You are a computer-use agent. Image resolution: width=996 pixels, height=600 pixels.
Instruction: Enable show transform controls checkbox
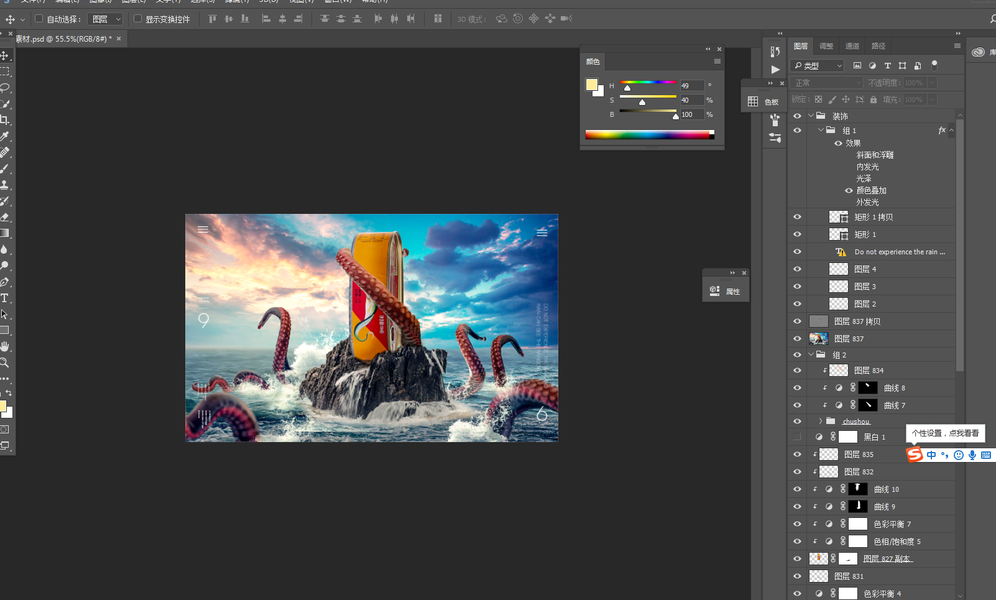137,19
